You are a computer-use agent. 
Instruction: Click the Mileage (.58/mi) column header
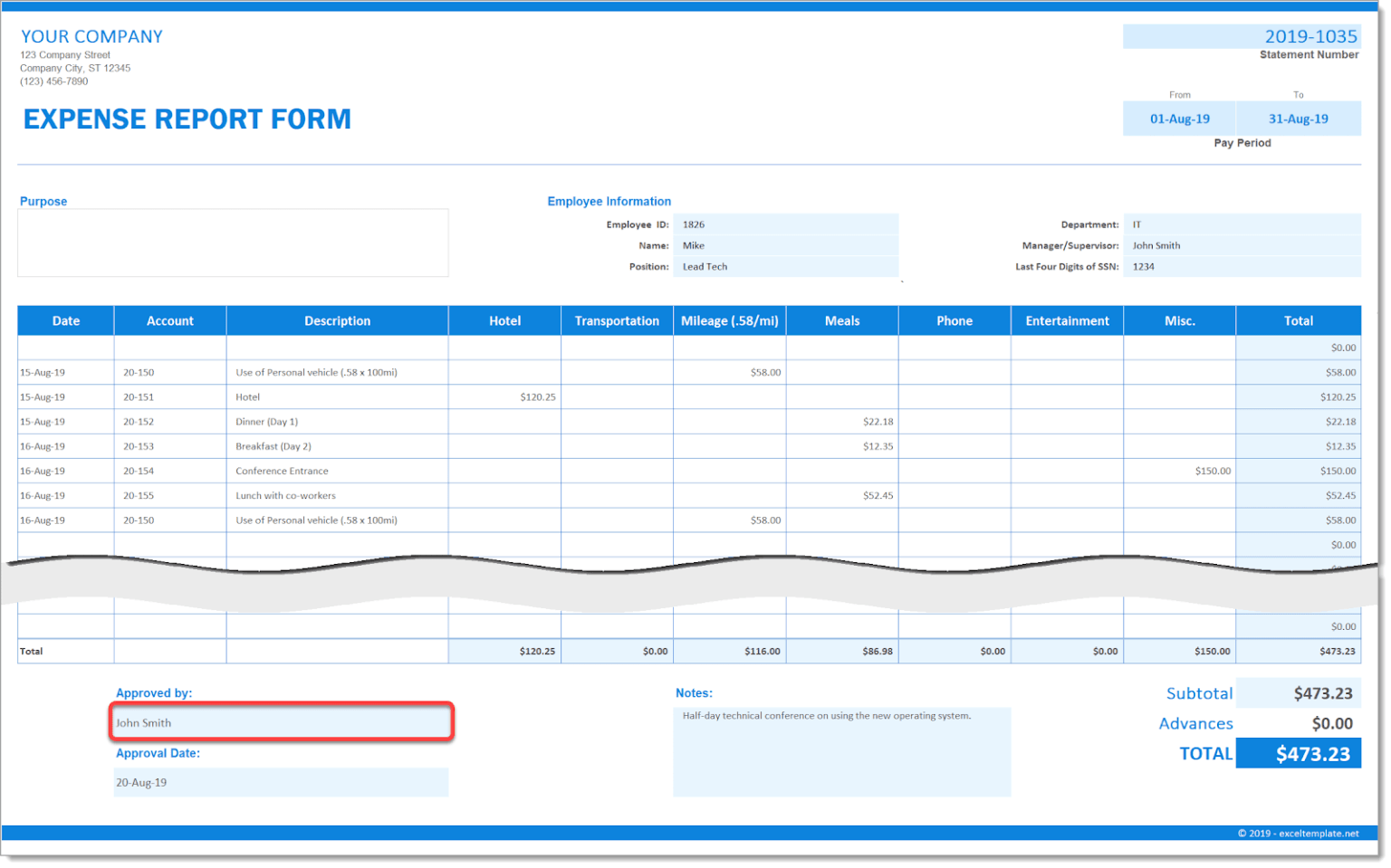pos(729,321)
